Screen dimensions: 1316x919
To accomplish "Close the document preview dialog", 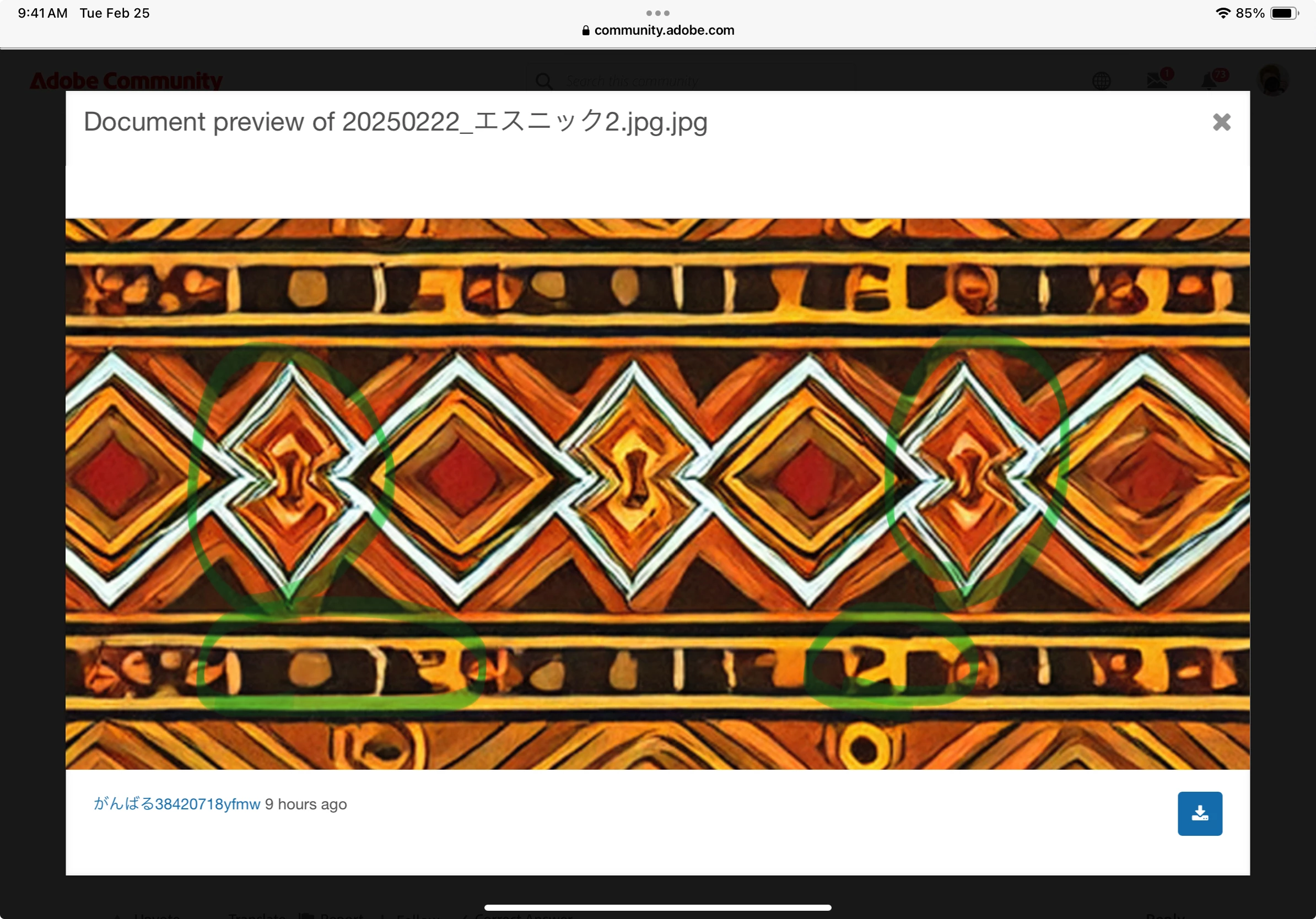I will 1221,122.
